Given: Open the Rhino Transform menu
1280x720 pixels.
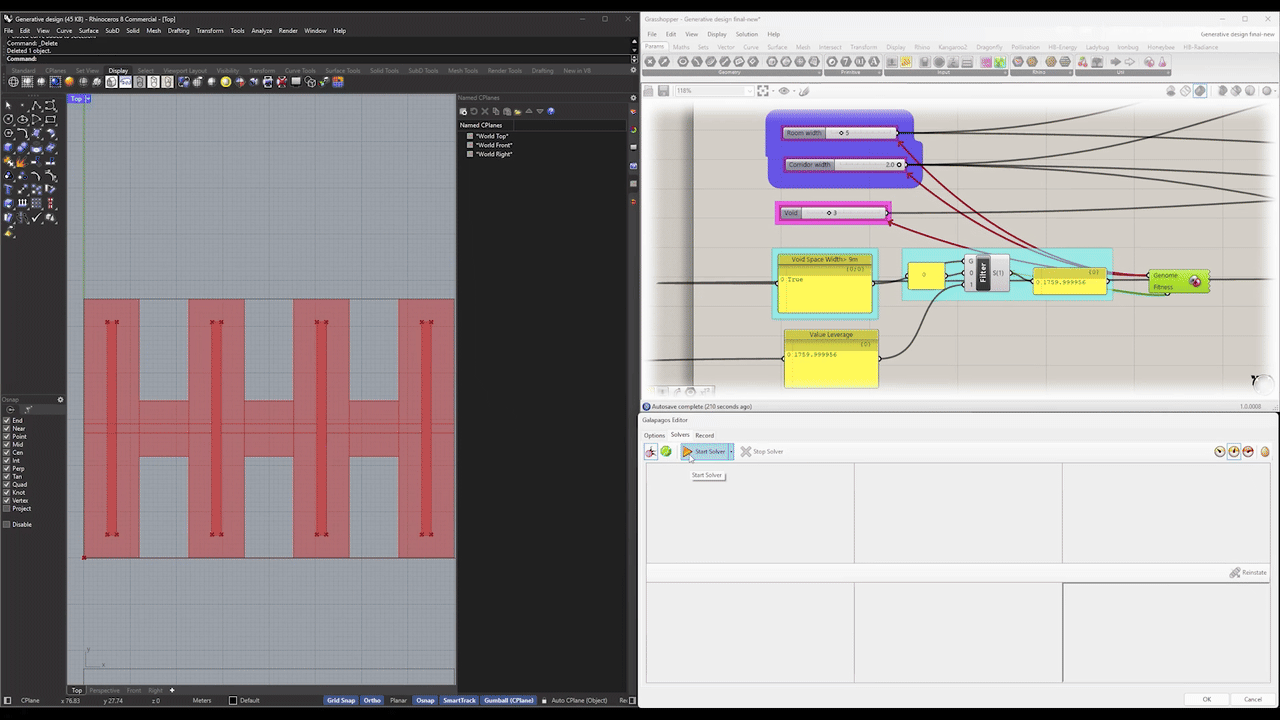Looking at the screenshot, I should click(x=210, y=31).
